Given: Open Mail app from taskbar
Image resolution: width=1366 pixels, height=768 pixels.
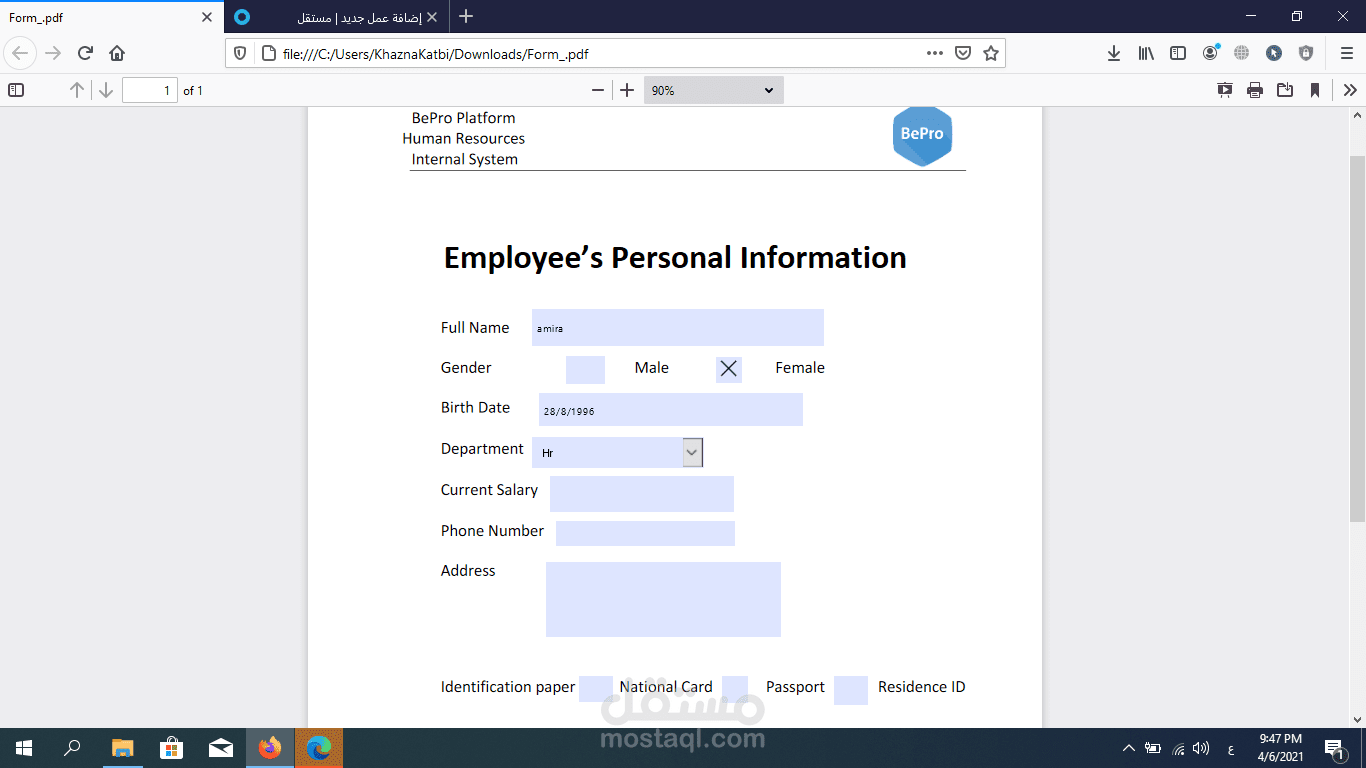Looking at the screenshot, I should tap(220, 747).
